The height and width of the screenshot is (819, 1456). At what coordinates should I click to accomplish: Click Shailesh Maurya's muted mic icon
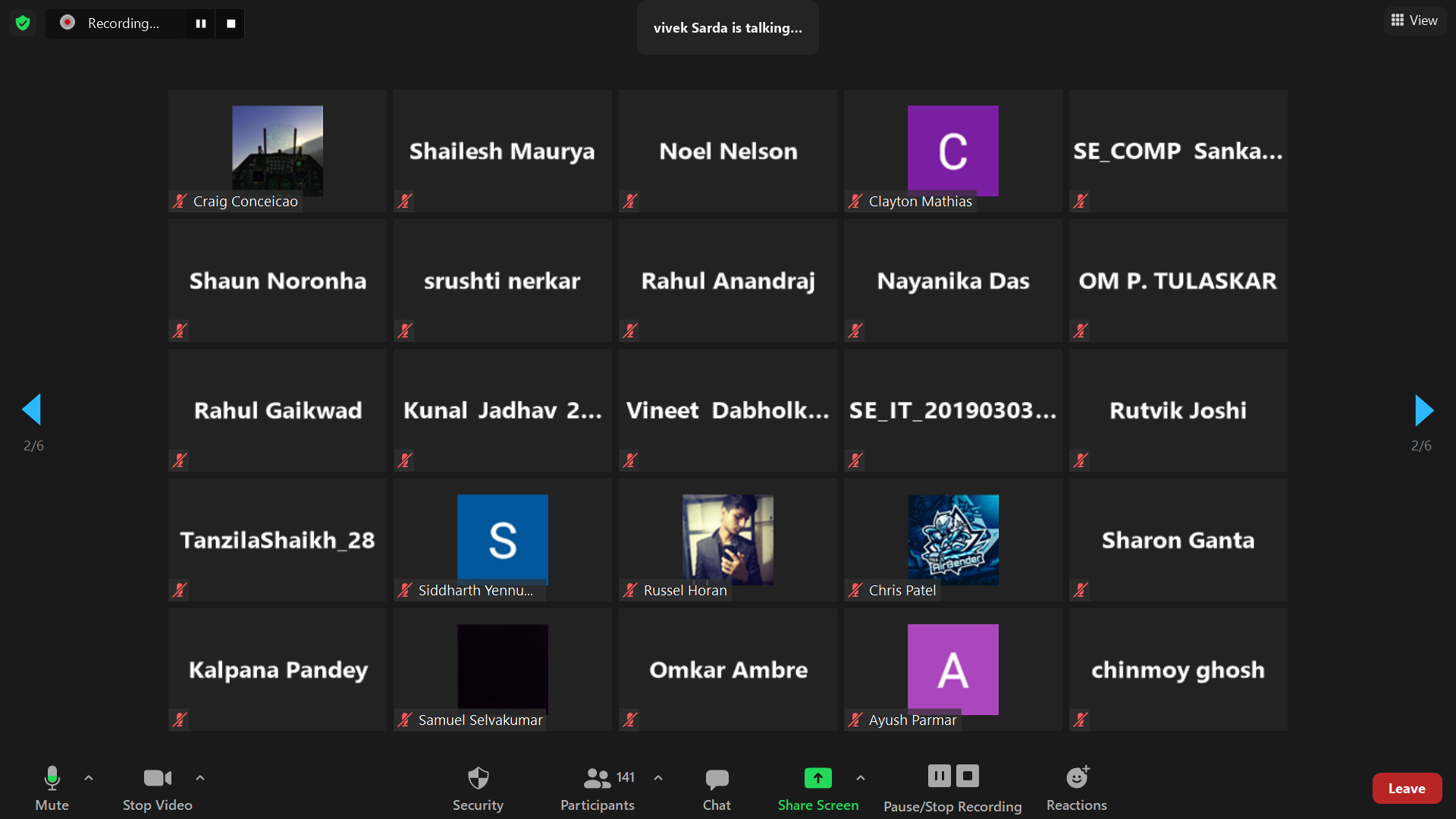tap(405, 201)
